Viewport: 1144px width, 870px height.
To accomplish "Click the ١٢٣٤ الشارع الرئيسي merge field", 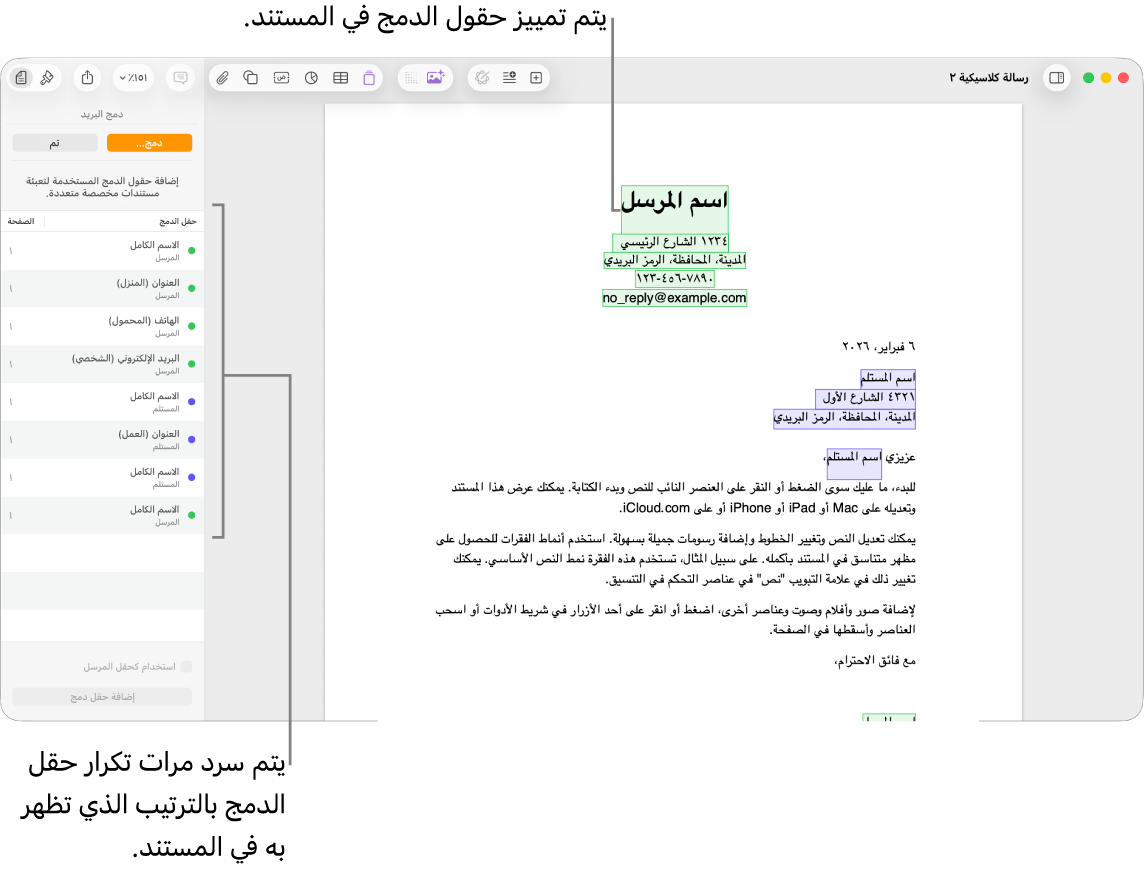I will click(670, 241).
